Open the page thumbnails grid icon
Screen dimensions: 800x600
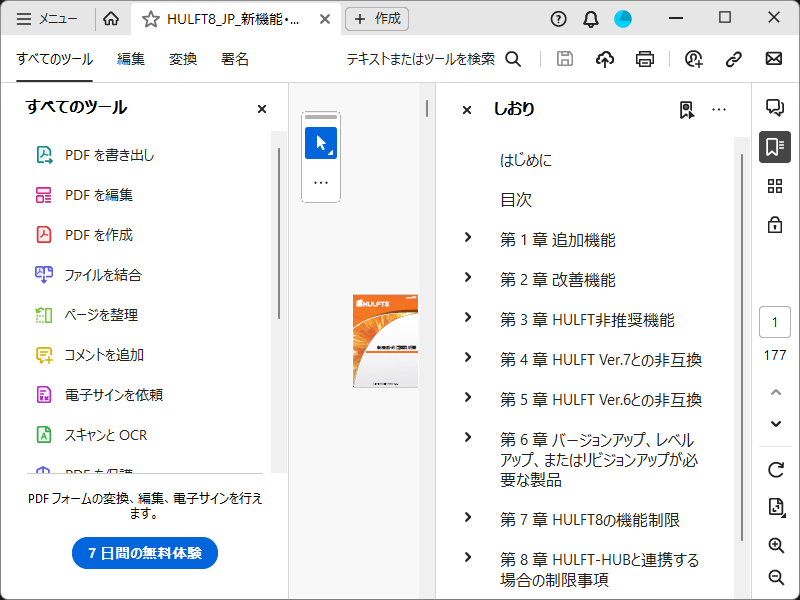click(x=775, y=186)
